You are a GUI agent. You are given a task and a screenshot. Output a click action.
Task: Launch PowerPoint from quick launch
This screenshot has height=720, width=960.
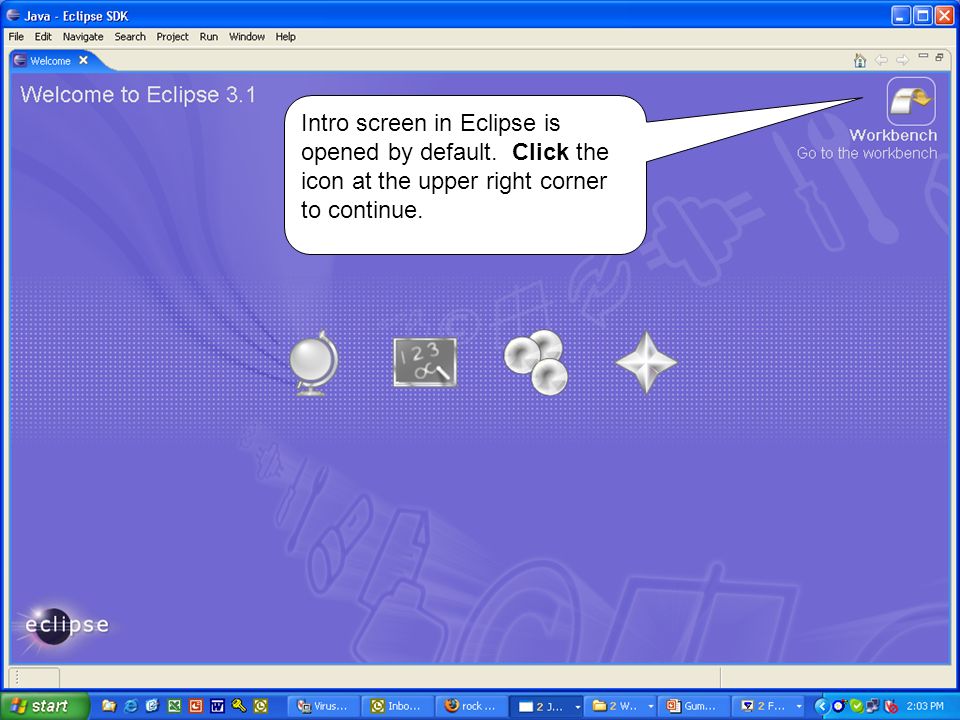[x=196, y=706]
